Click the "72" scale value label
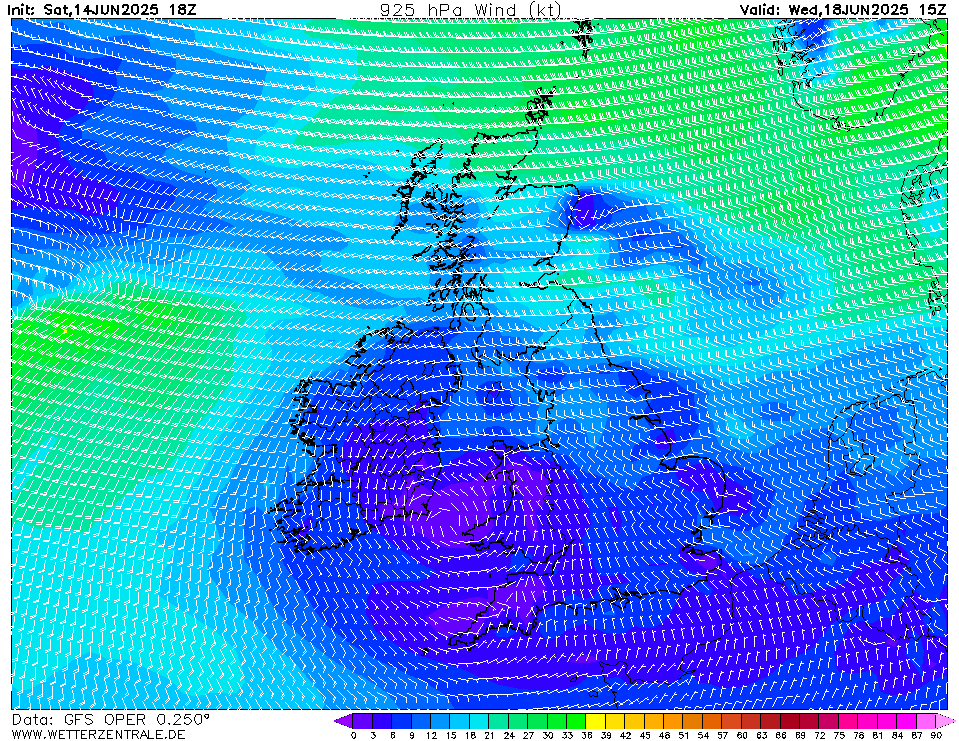This screenshot has width=959, height=741. tap(820, 735)
